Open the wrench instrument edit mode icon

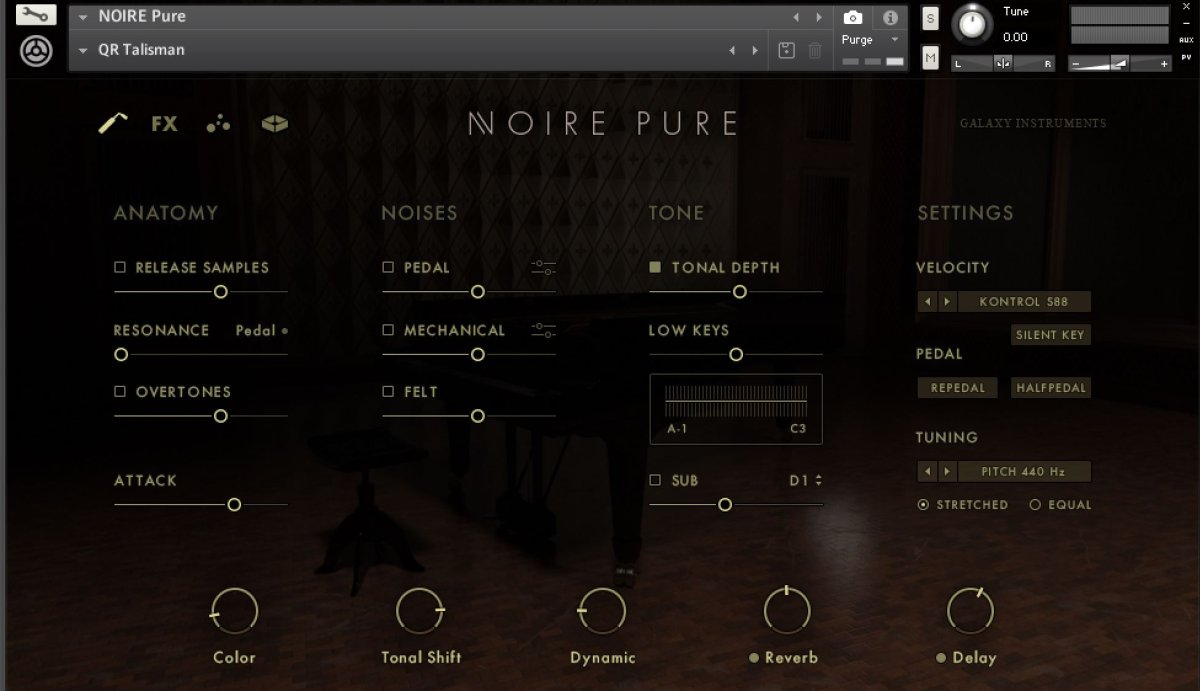pos(36,14)
